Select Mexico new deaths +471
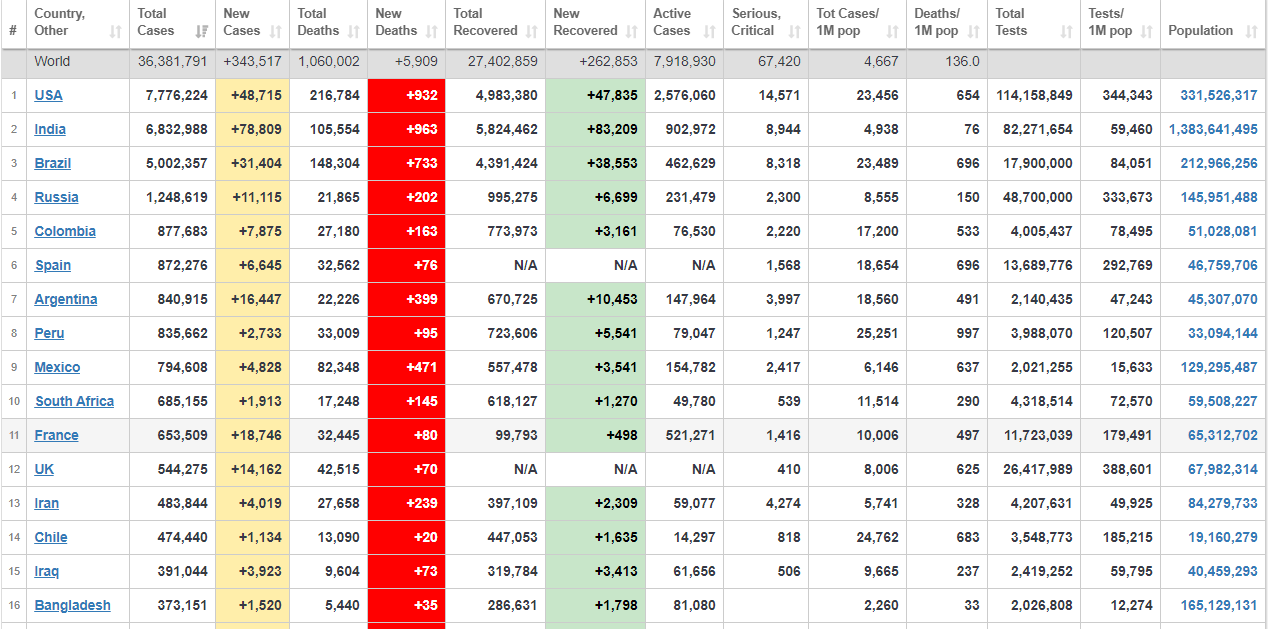Image resolution: width=1268 pixels, height=629 pixels. (407, 368)
